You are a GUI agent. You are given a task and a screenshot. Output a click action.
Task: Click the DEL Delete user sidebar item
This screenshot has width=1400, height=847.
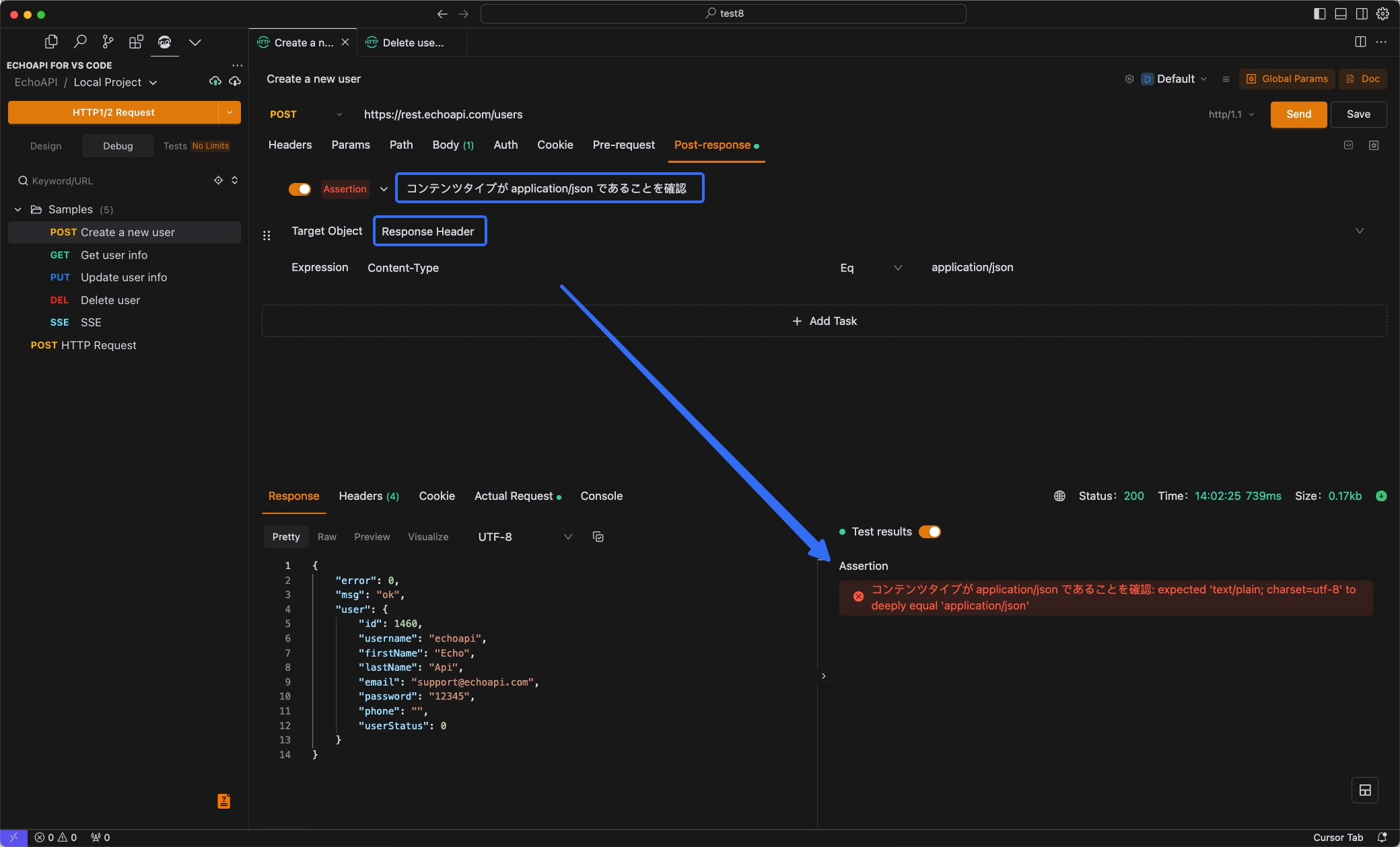[110, 300]
